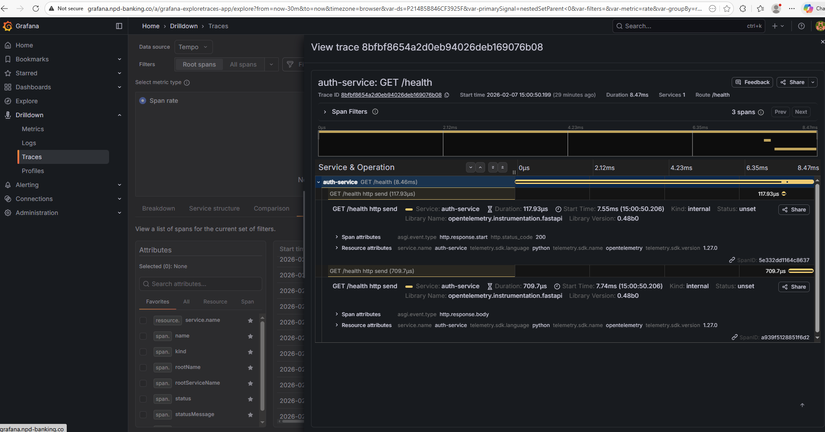The height and width of the screenshot is (432, 825).
Task: Click the Span Filters info icon
Action: click(x=375, y=112)
